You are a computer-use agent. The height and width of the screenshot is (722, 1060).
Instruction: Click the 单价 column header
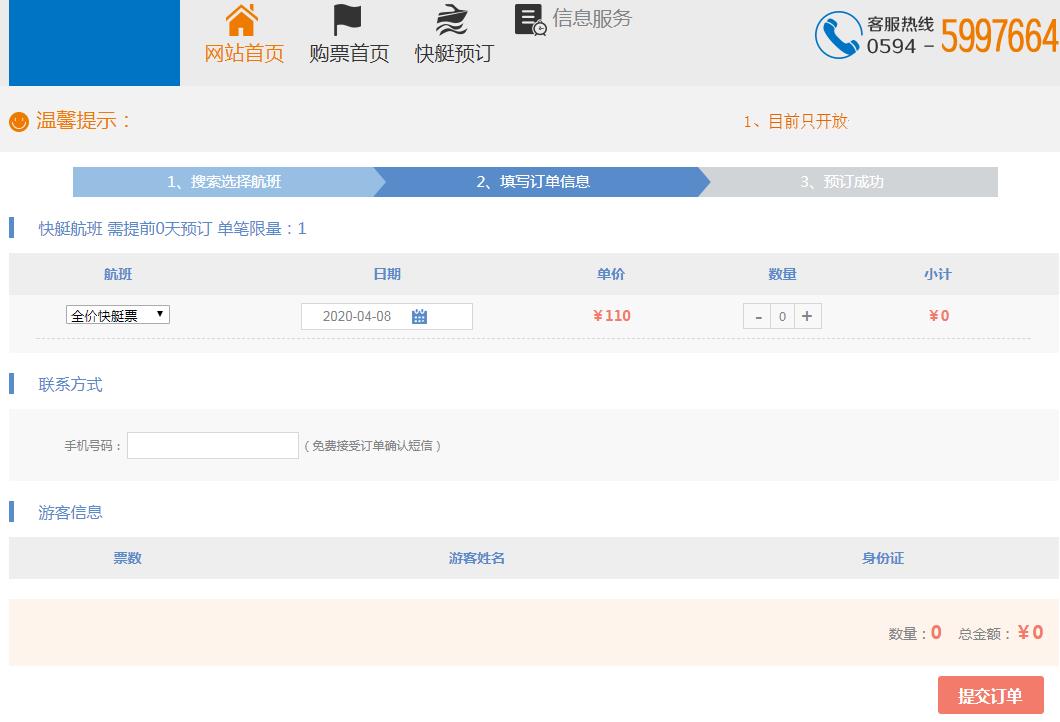tap(610, 274)
